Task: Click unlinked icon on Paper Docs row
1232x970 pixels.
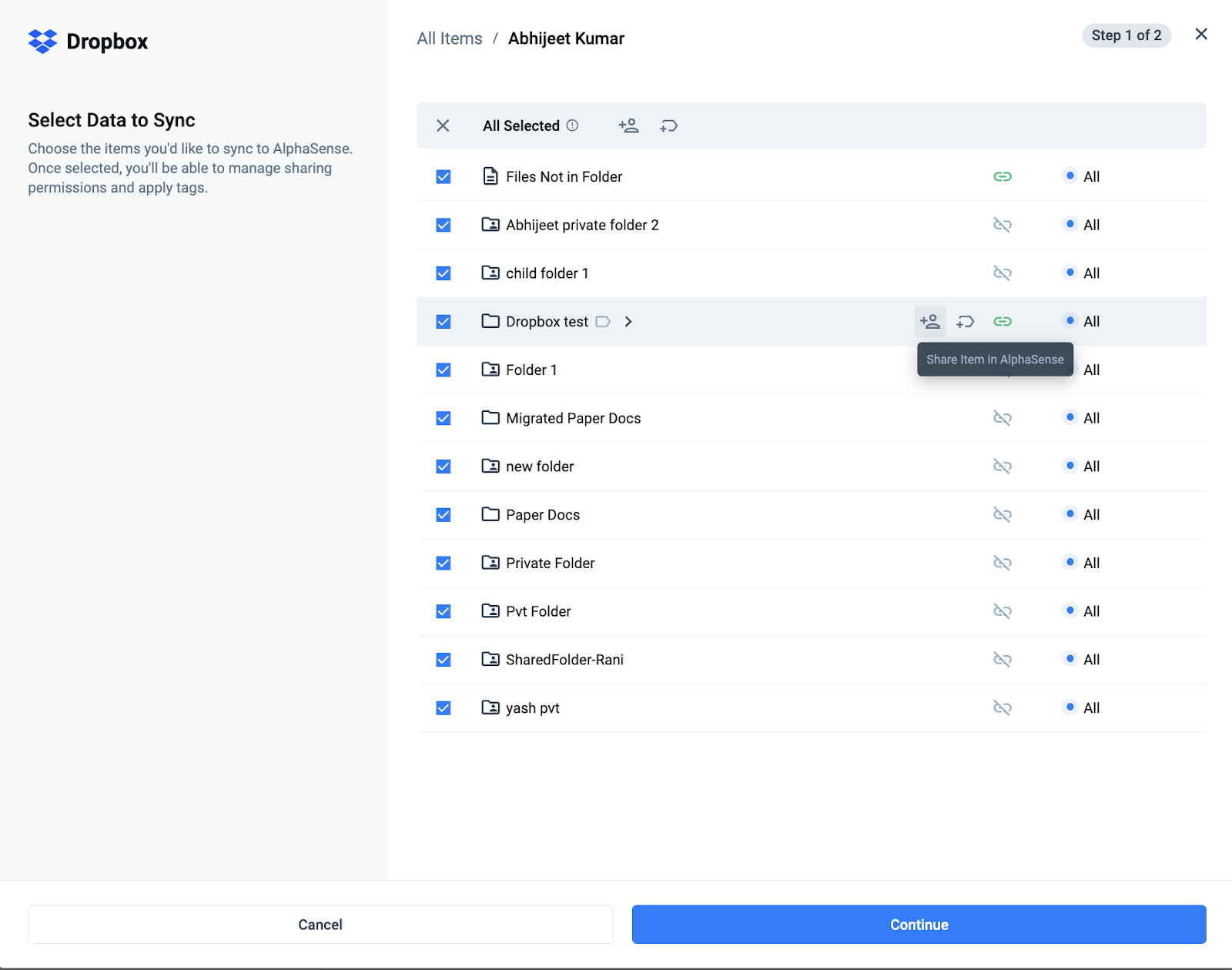Action: [x=1002, y=515]
